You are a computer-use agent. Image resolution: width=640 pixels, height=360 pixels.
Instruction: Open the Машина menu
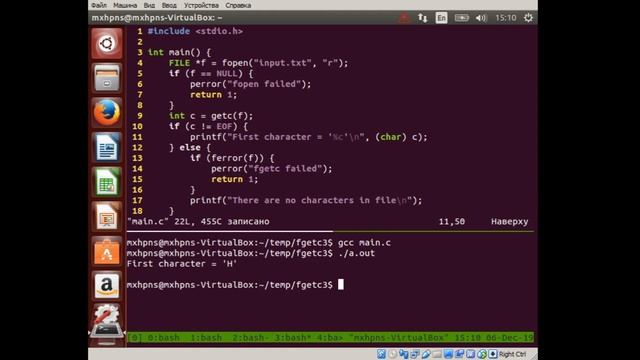click(125, 5)
